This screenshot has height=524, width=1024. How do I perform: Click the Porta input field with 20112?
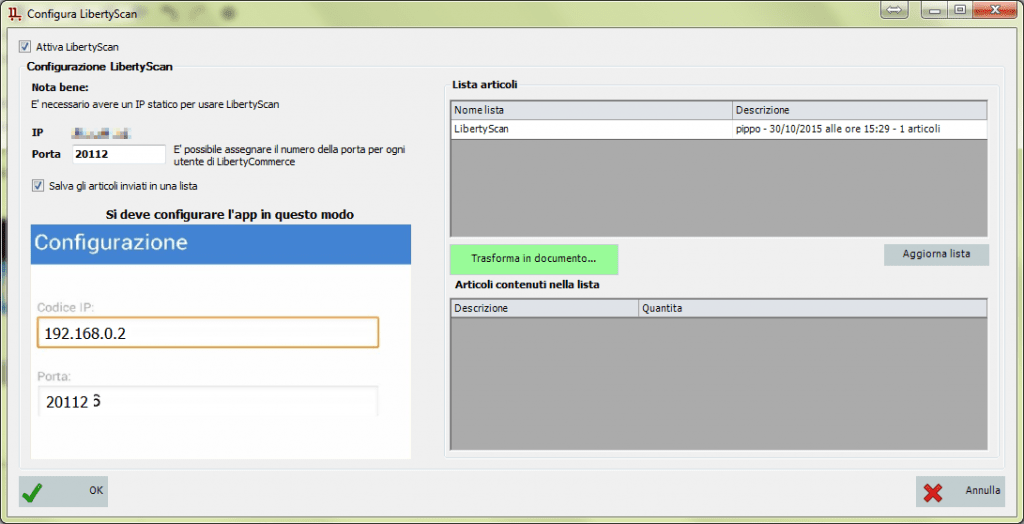point(119,154)
